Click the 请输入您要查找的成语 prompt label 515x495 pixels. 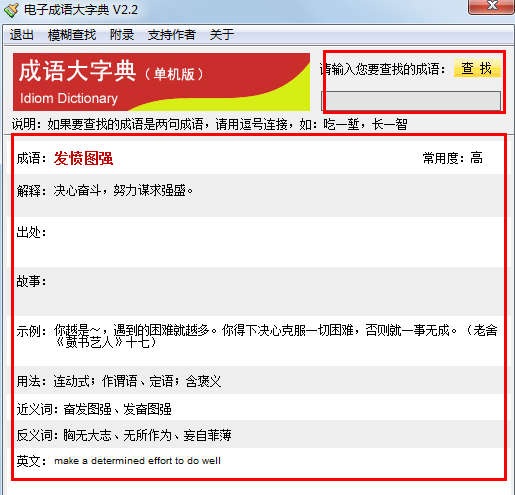point(382,69)
